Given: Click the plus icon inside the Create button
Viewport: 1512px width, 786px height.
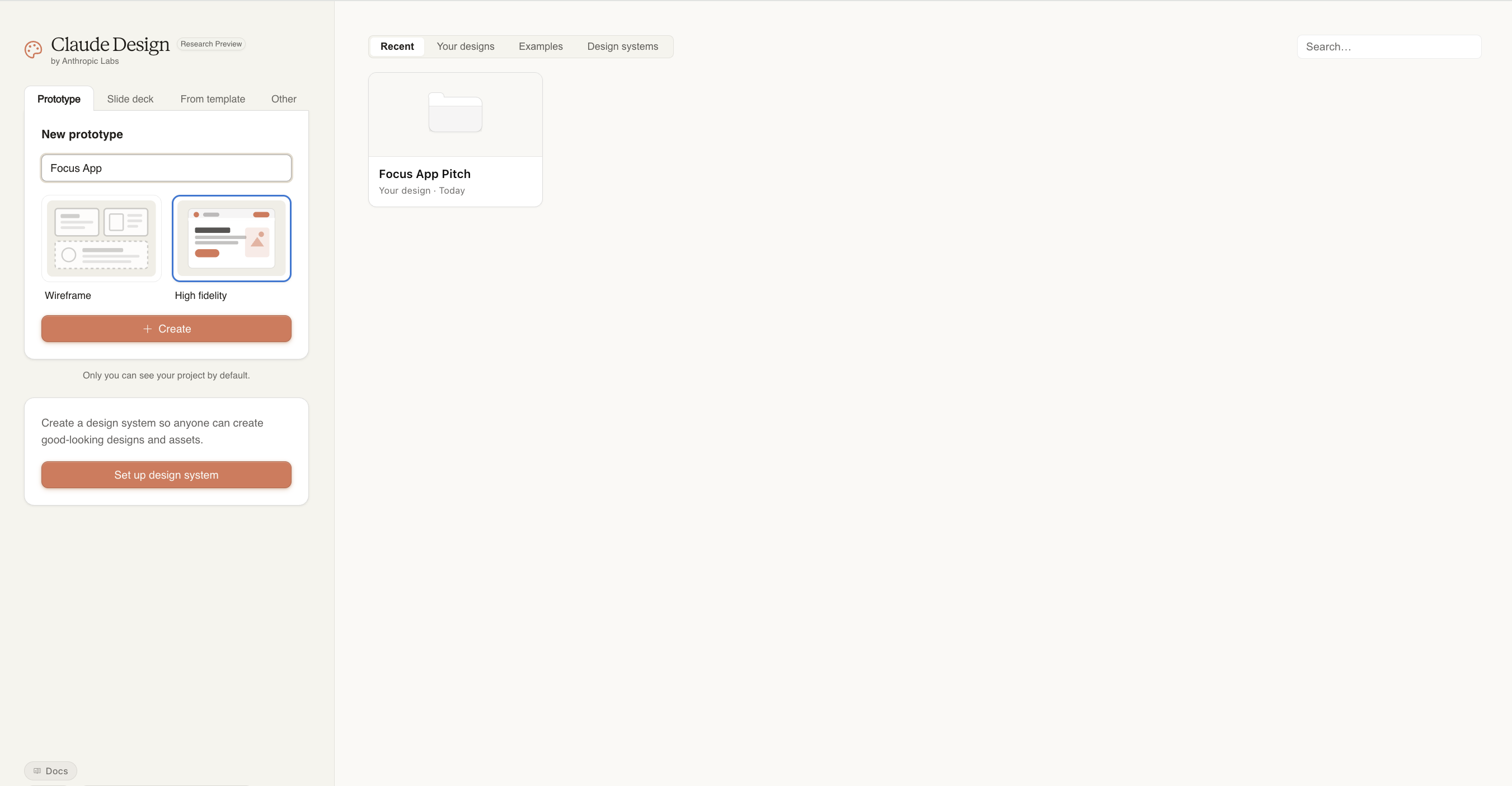Looking at the screenshot, I should coord(147,329).
